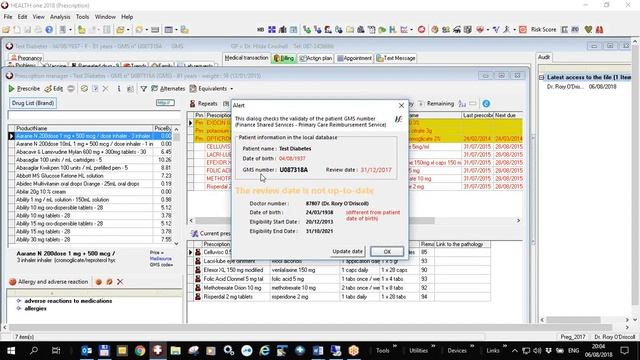Open the Window menu
640x360 pixels.
pos(105,17)
